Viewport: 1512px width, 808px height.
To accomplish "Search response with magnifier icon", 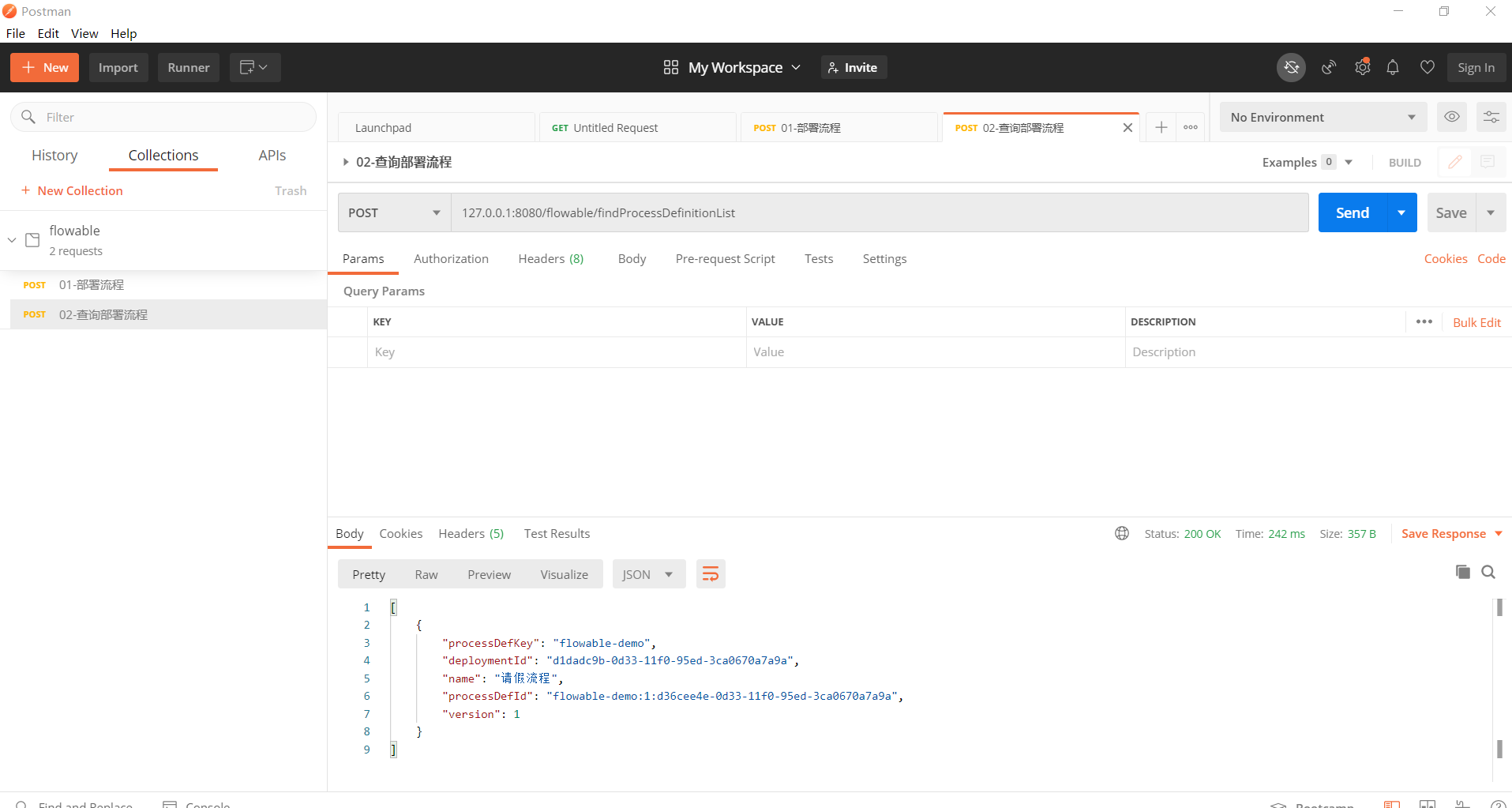I will 1488,572.
